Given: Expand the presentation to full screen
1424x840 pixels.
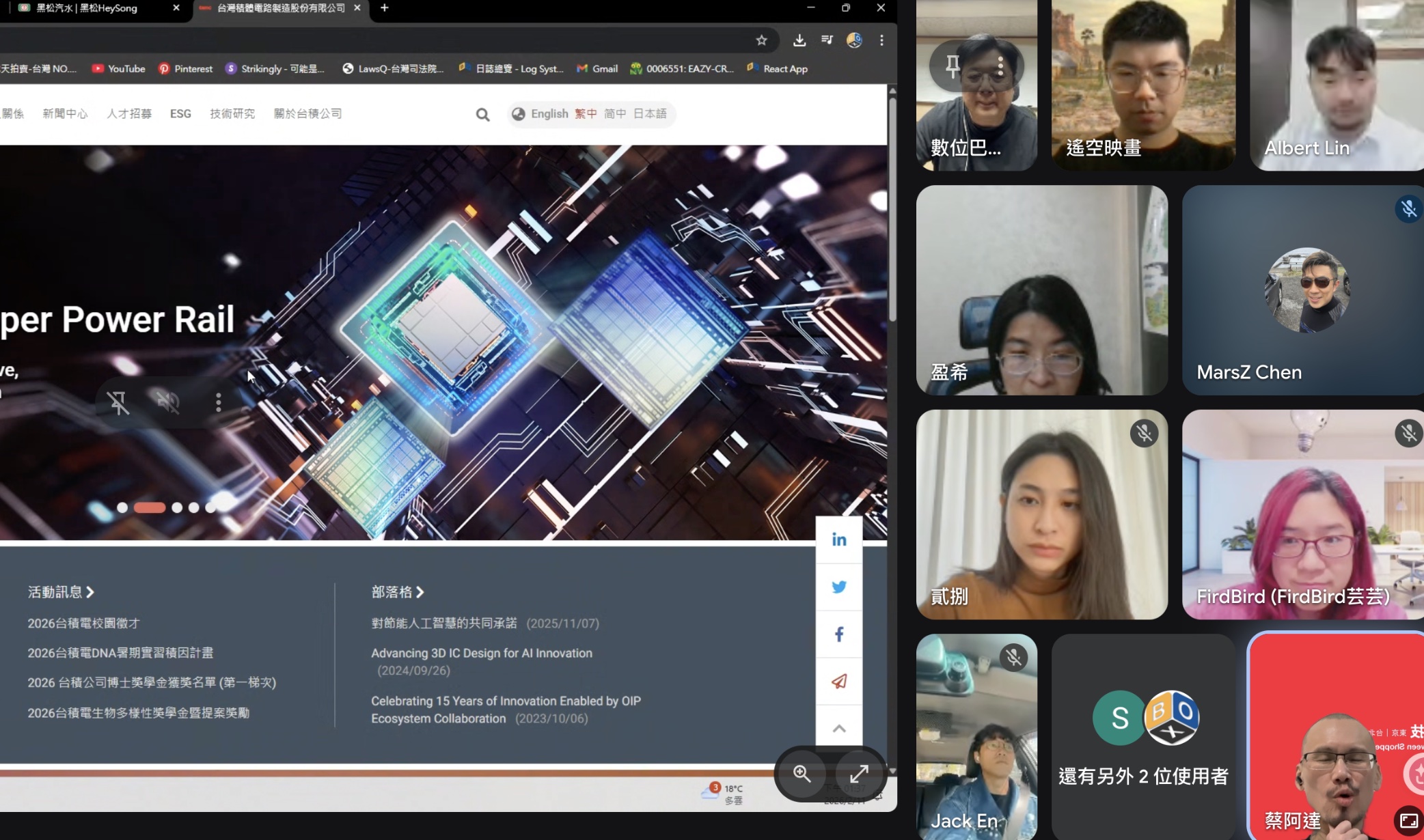Looking at the screenshot, I should (859, 774).
